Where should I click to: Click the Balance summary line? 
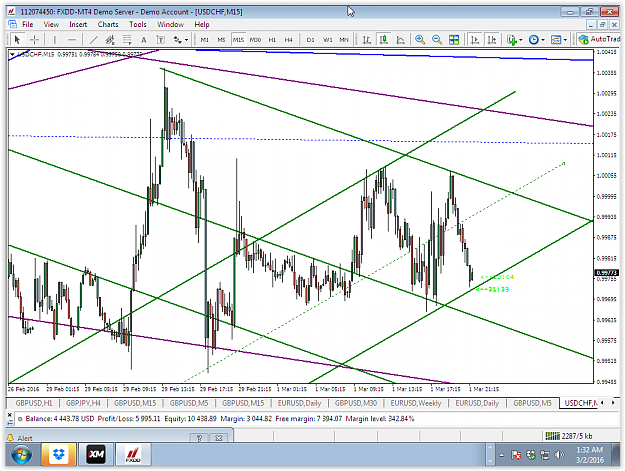(220, 419)
